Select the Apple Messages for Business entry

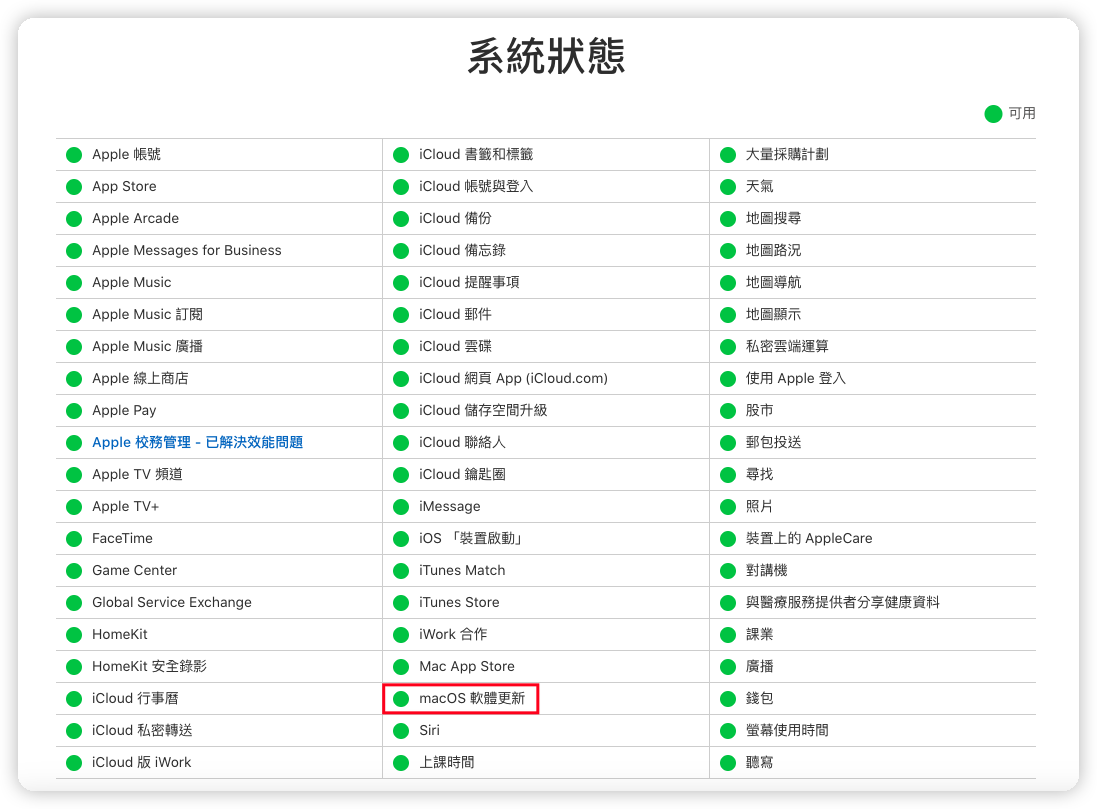click(x=187, y=251)
